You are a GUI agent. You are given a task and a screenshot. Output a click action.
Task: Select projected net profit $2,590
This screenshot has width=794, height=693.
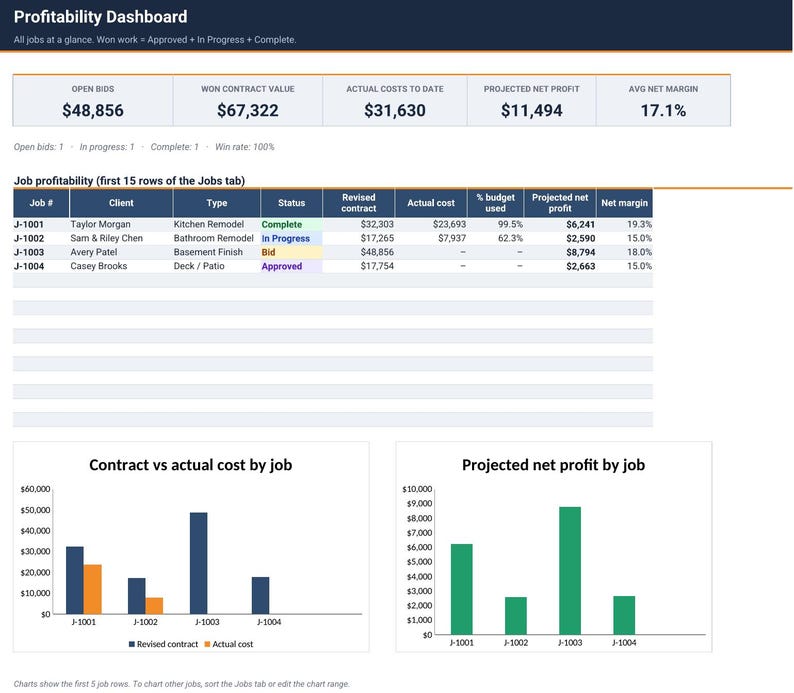(x=580, y=238)
